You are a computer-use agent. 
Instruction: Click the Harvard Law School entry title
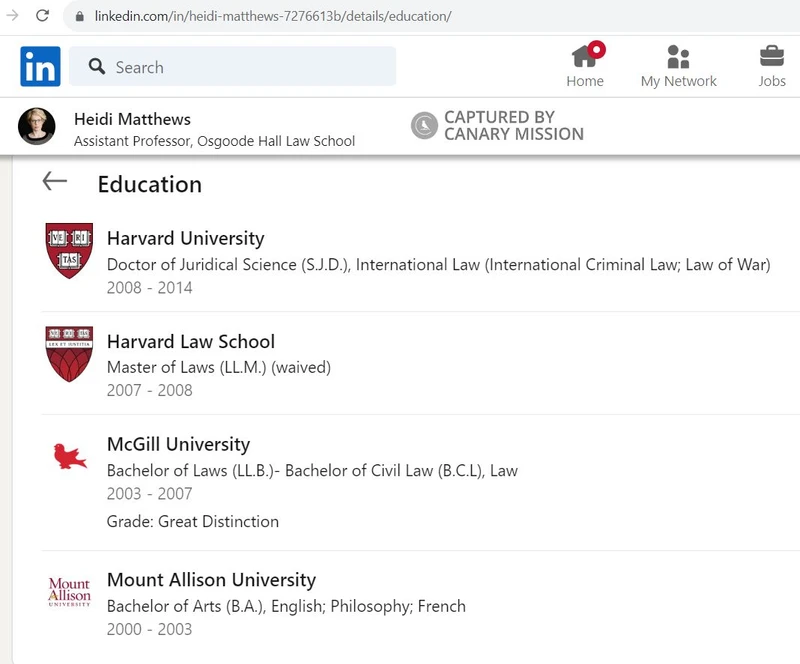pos(190,342)
